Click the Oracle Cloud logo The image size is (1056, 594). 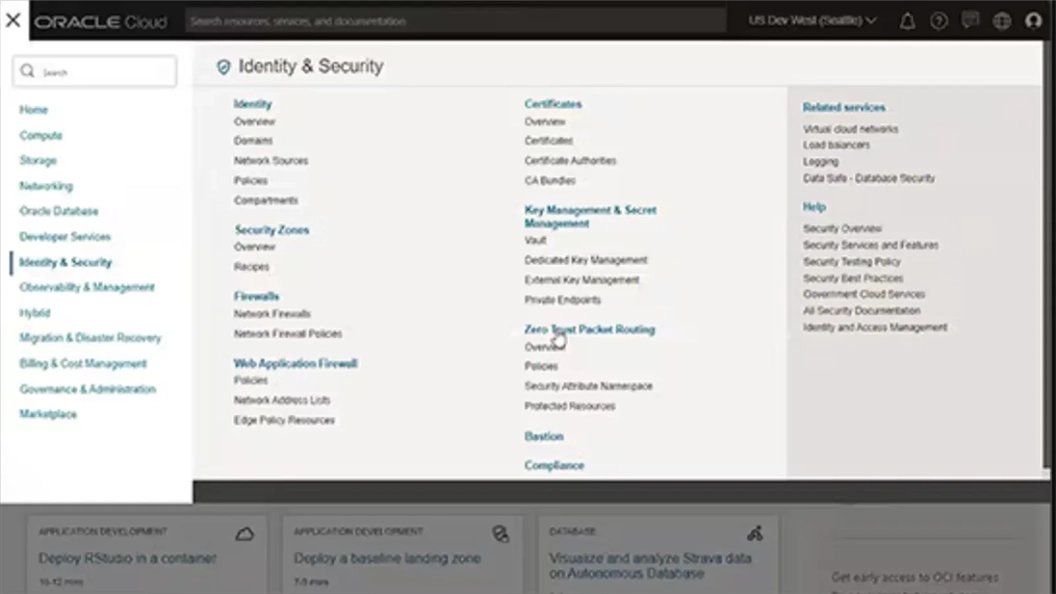click(100, 22)
